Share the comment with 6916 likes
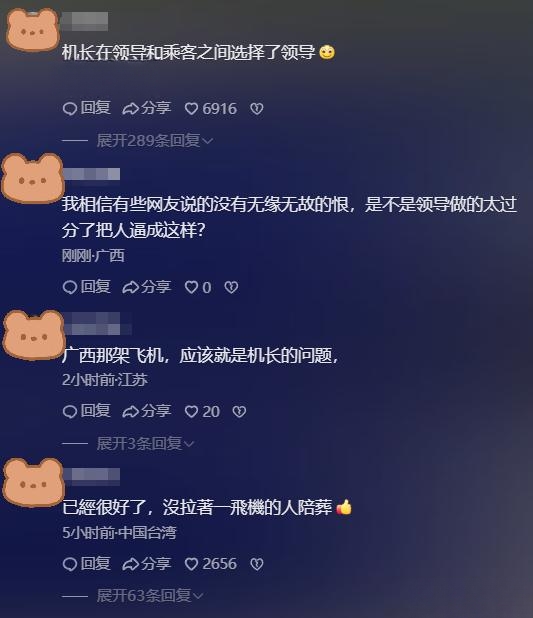 146,108
